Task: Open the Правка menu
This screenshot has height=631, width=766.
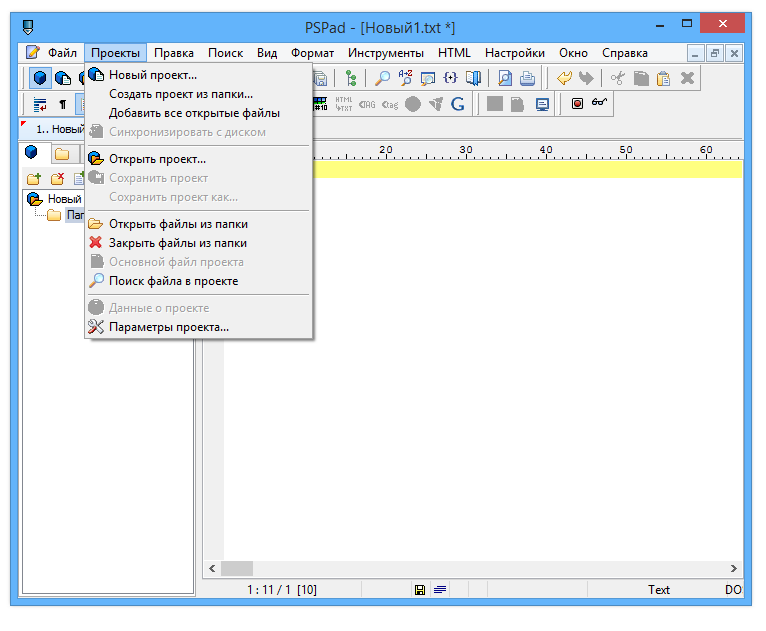Action: (x=174, y=53)
